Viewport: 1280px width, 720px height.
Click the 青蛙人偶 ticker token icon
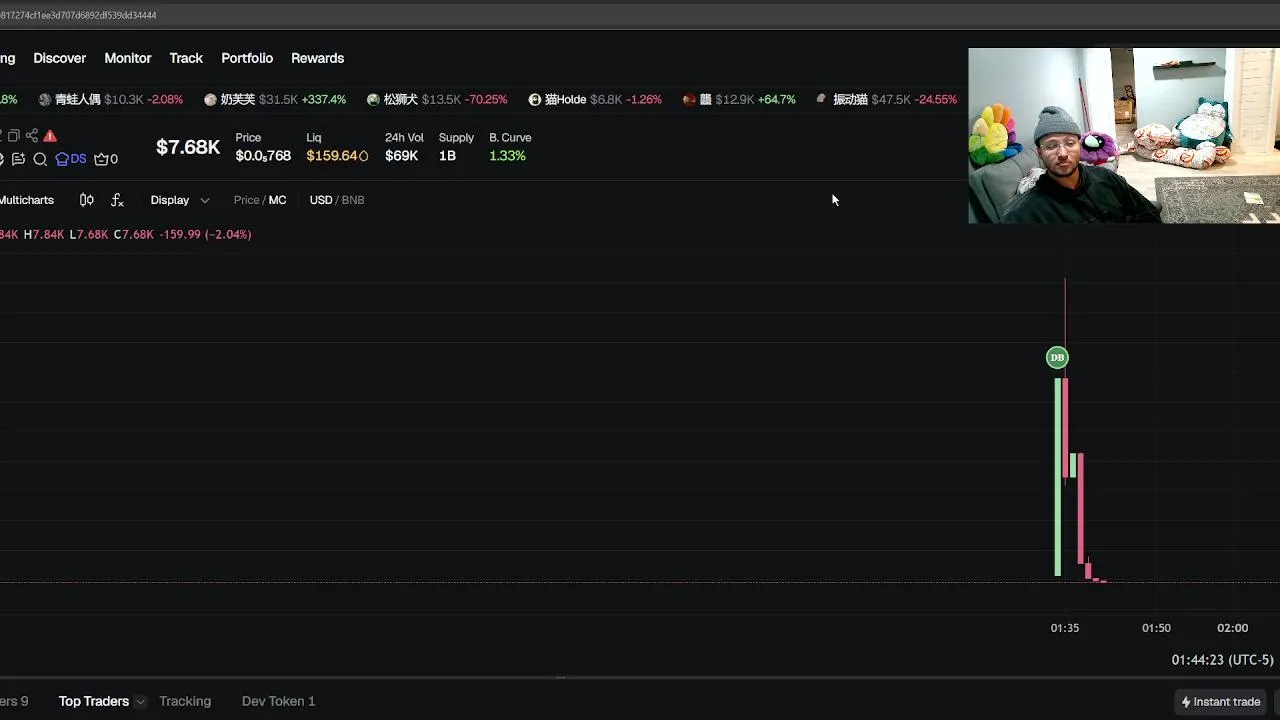pyautogui.click(x=45, y=100)
